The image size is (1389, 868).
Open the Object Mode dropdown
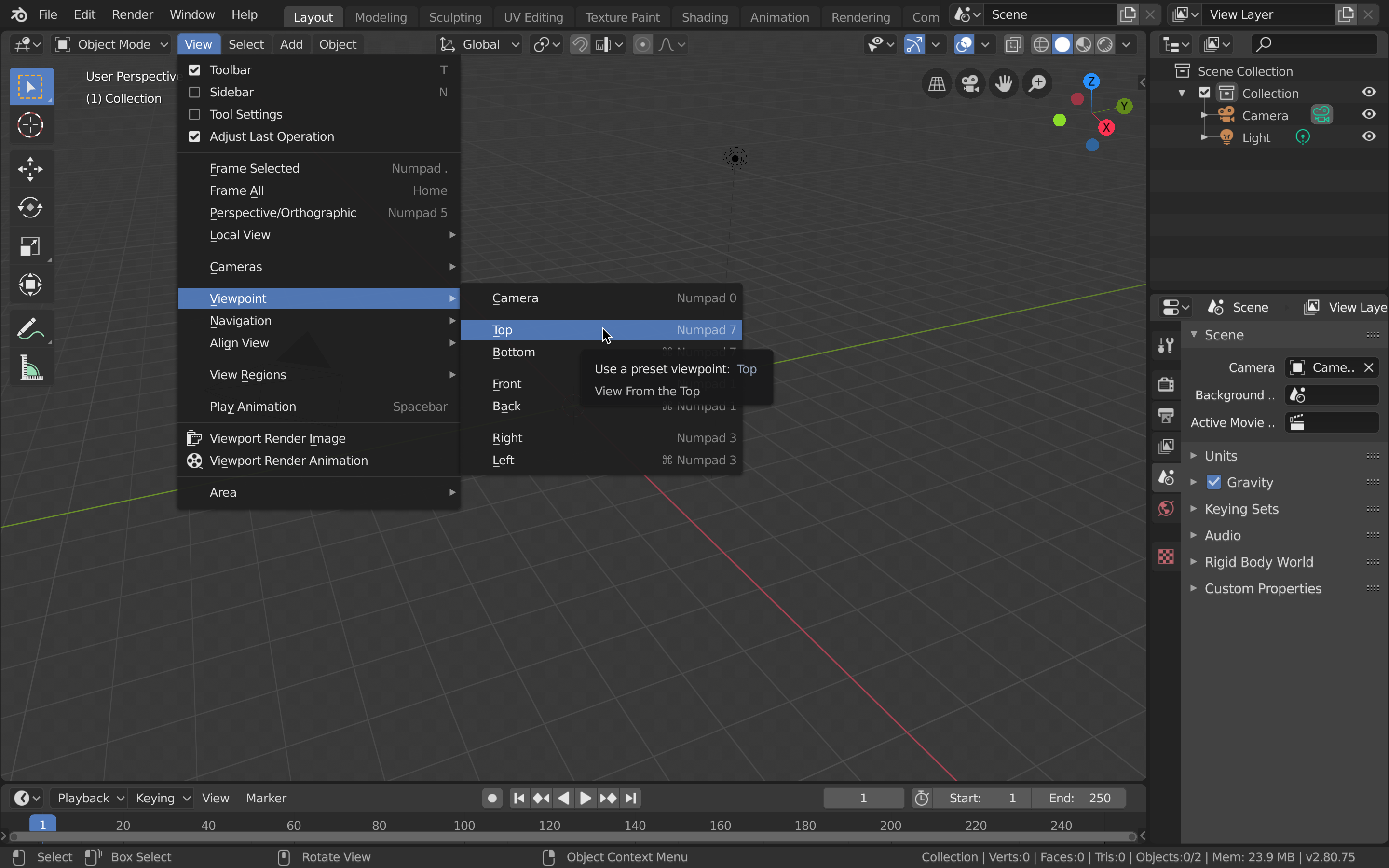click(111, 45)
